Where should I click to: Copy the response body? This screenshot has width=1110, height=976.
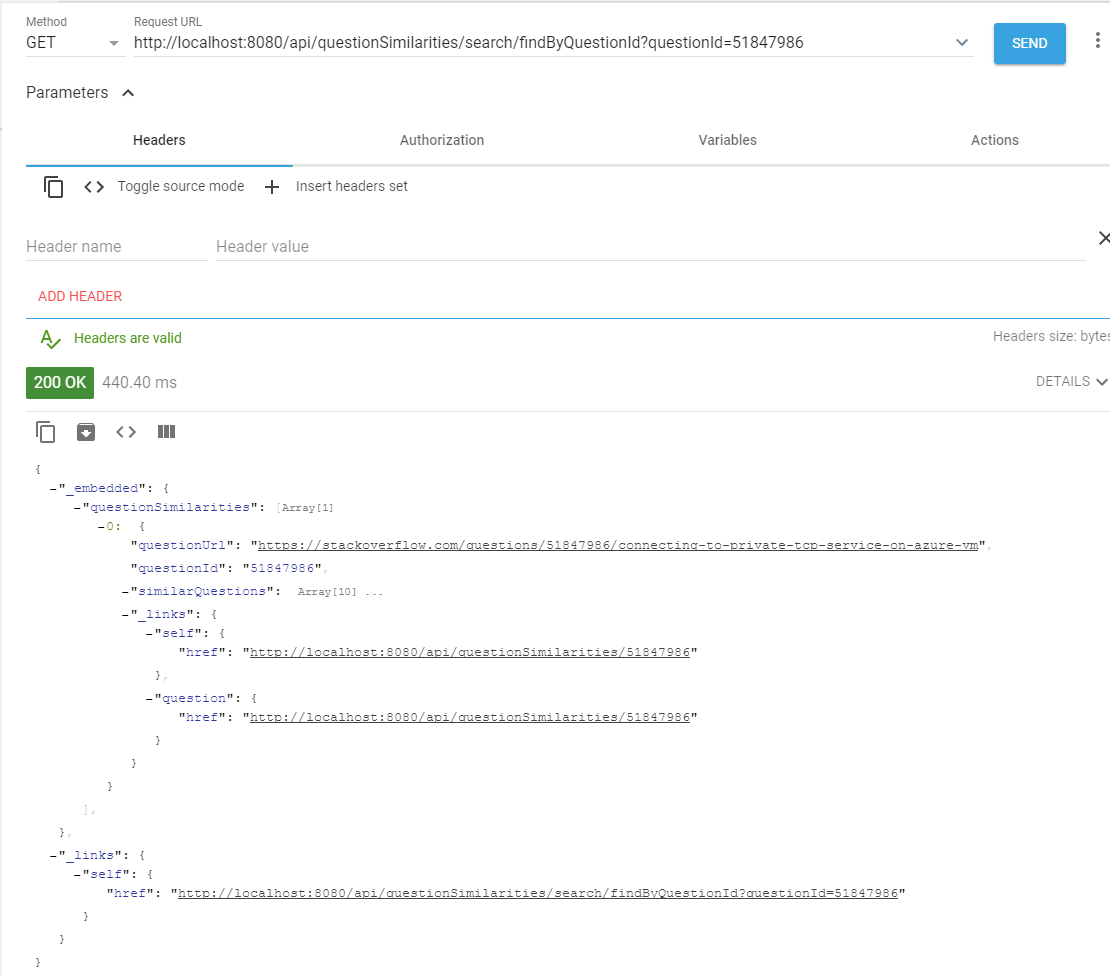point(45,431)
